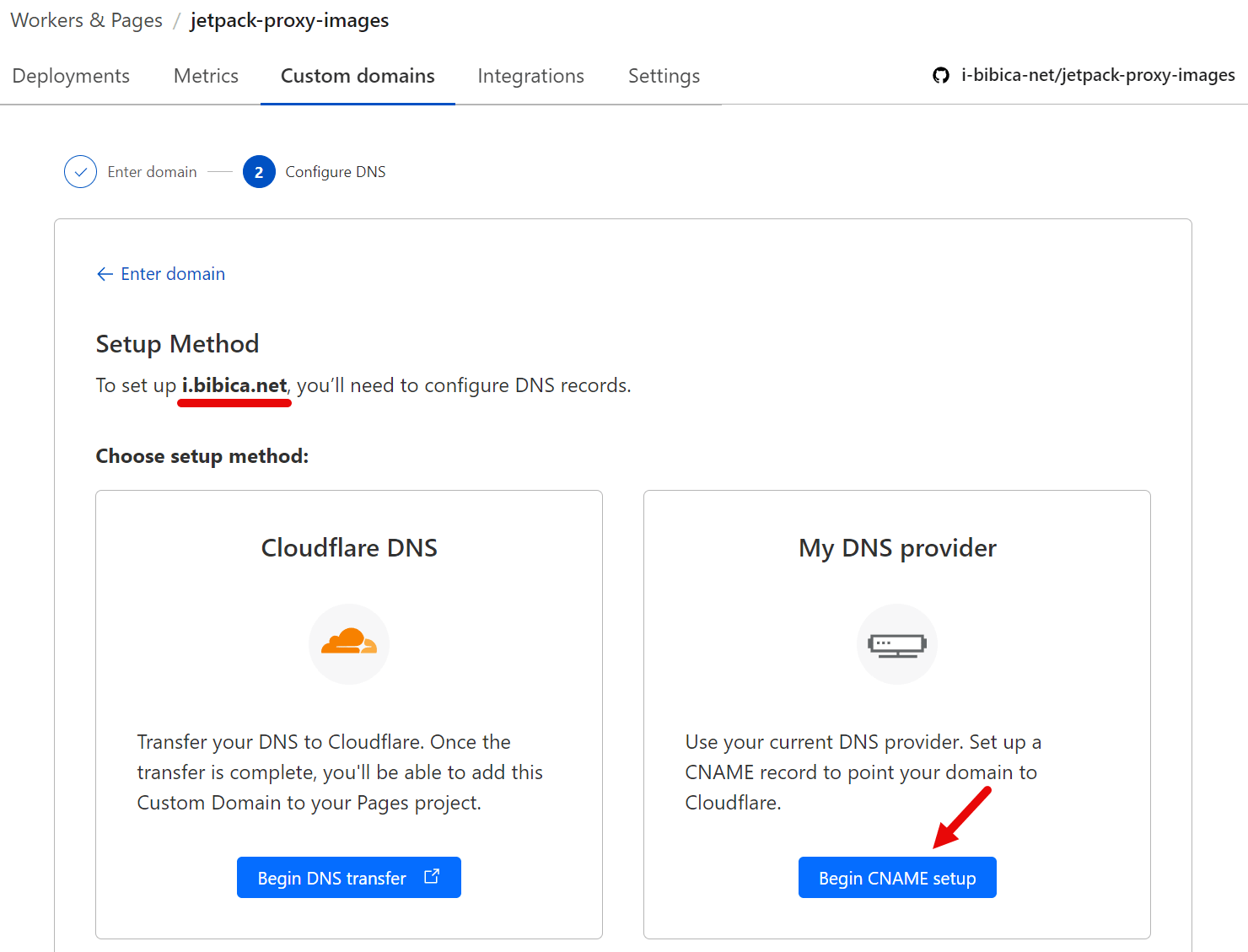The height and width of the screenshot is (952, 1248).
Task: Click the i.bibica.net domain name
Action: pos(234,385)
